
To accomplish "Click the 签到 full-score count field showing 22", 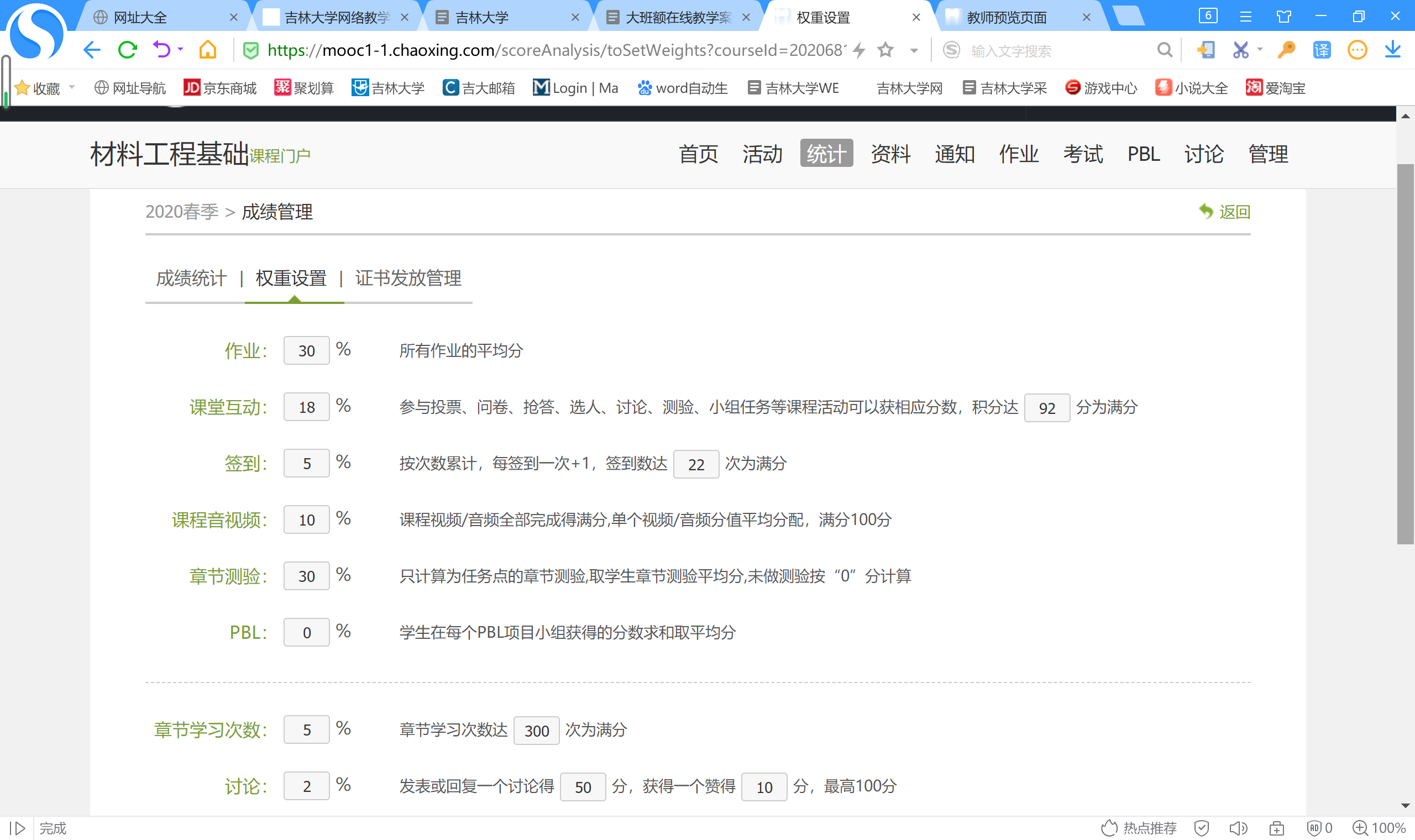I will click(x=695, y=464).
